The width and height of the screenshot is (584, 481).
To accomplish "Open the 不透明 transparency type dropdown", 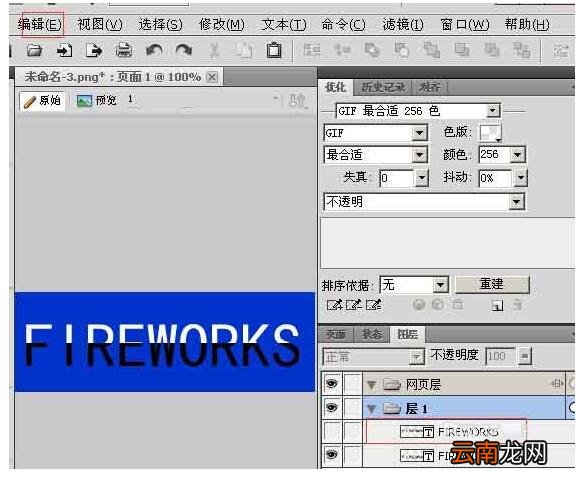I will [x=516, y=202].
